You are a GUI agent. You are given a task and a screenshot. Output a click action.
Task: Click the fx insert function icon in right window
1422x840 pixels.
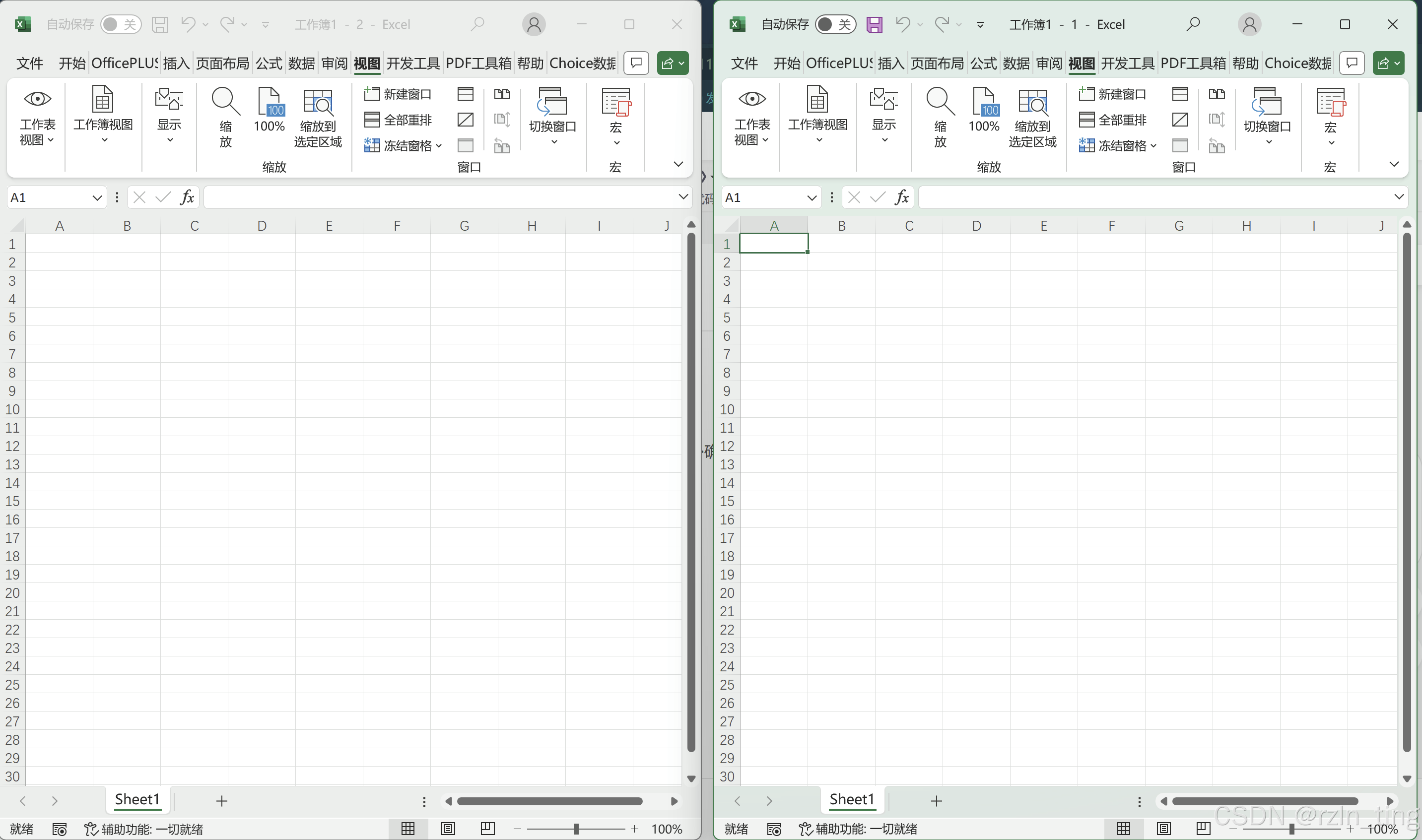click(902, 197)
